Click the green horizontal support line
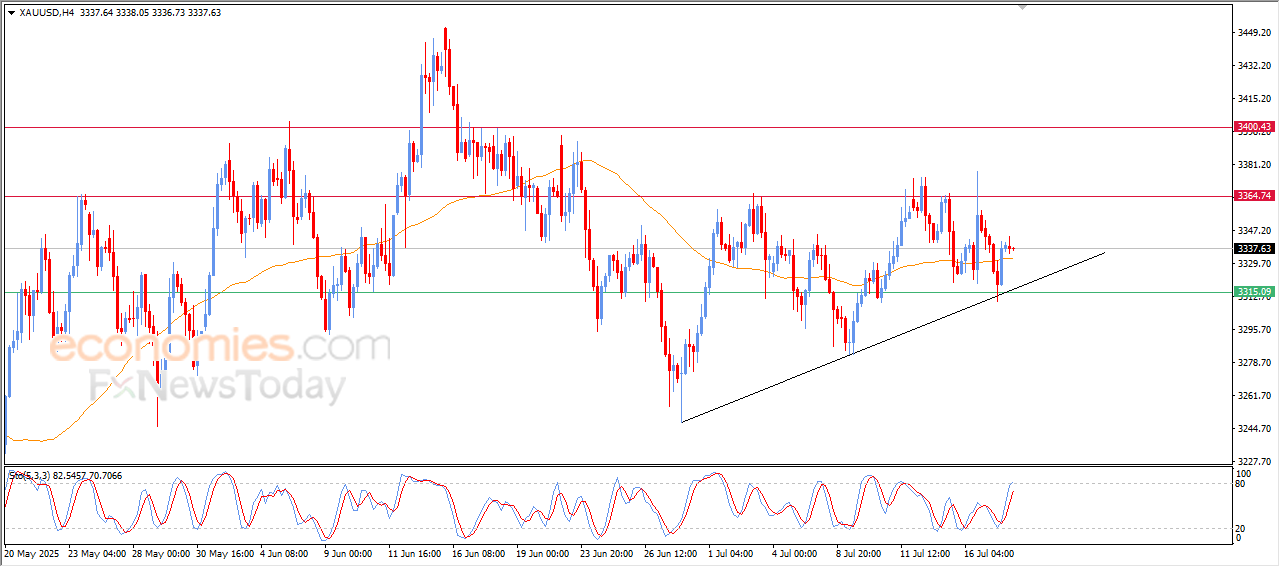 (x=400, y=292)
